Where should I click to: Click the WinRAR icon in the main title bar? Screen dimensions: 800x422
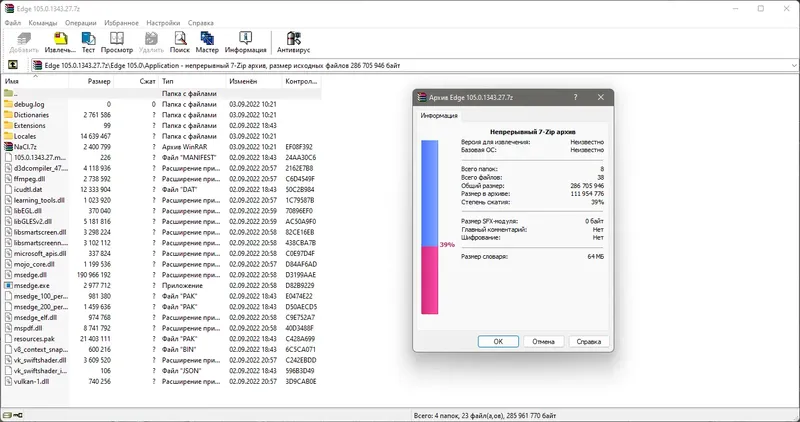tap(9, 9)
